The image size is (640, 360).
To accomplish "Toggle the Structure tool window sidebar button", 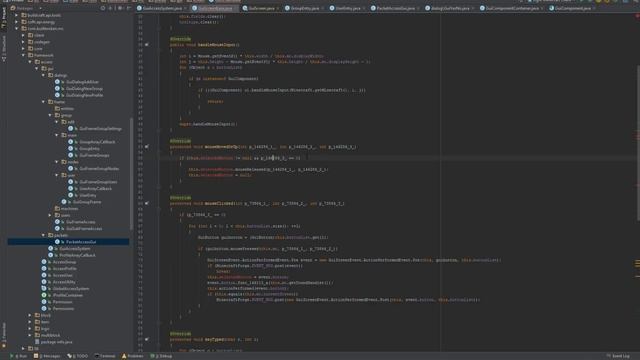I will tap(4, 49).
